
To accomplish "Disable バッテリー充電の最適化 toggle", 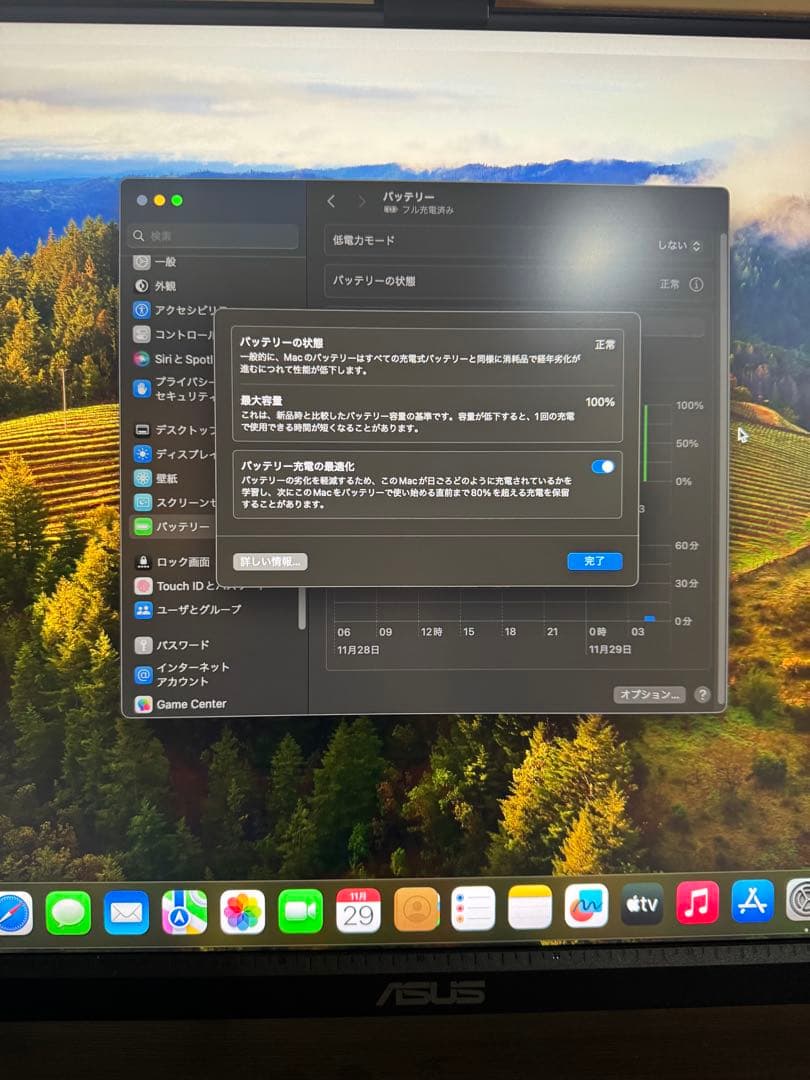I will point(605,465).
